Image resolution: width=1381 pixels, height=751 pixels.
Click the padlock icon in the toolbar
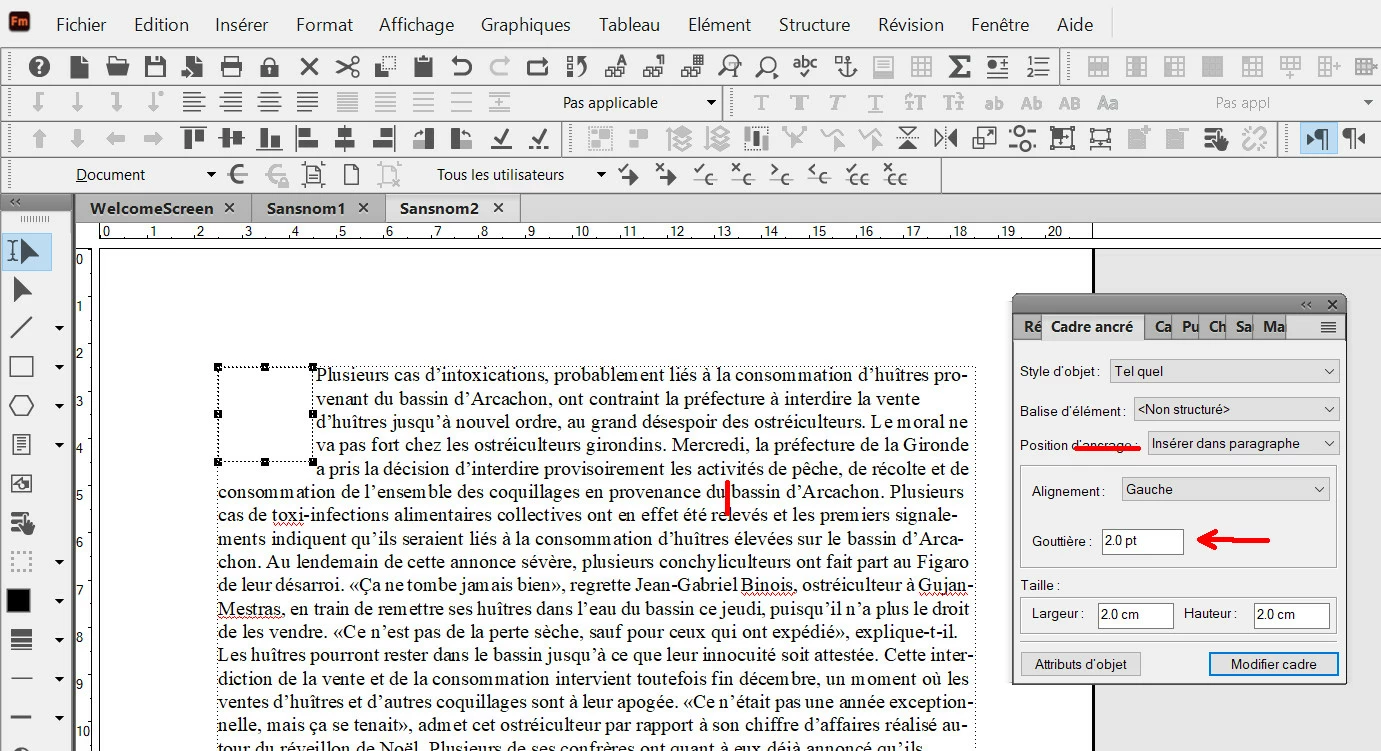[x=269, y=67]
